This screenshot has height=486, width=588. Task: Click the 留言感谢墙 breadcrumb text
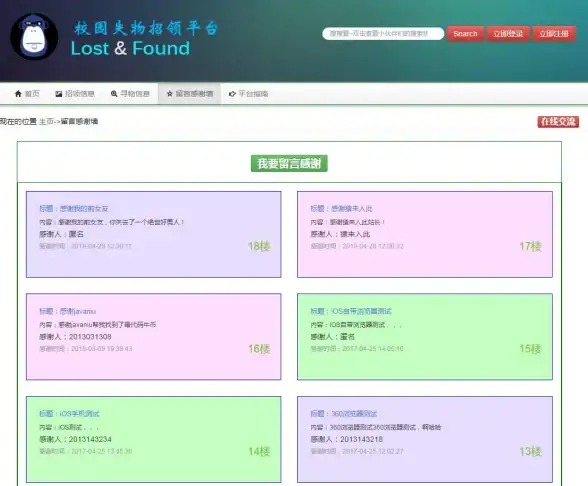click(79, 122)
